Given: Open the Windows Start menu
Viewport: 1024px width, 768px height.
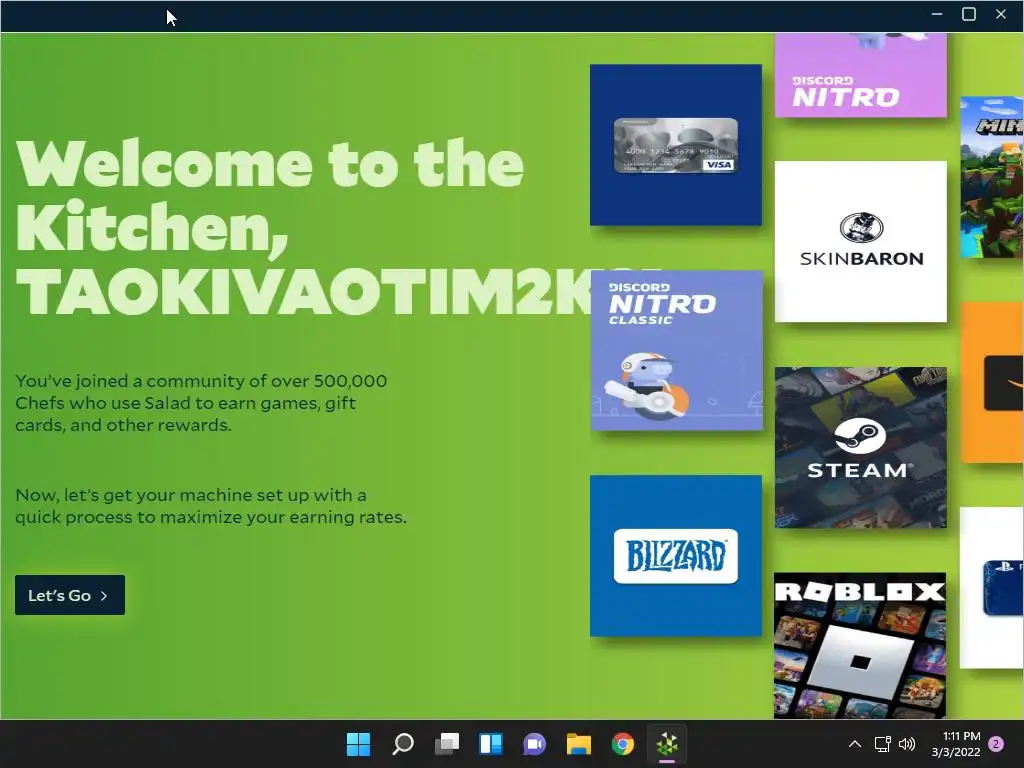Looking at the screenshot, I should [359, 744].
